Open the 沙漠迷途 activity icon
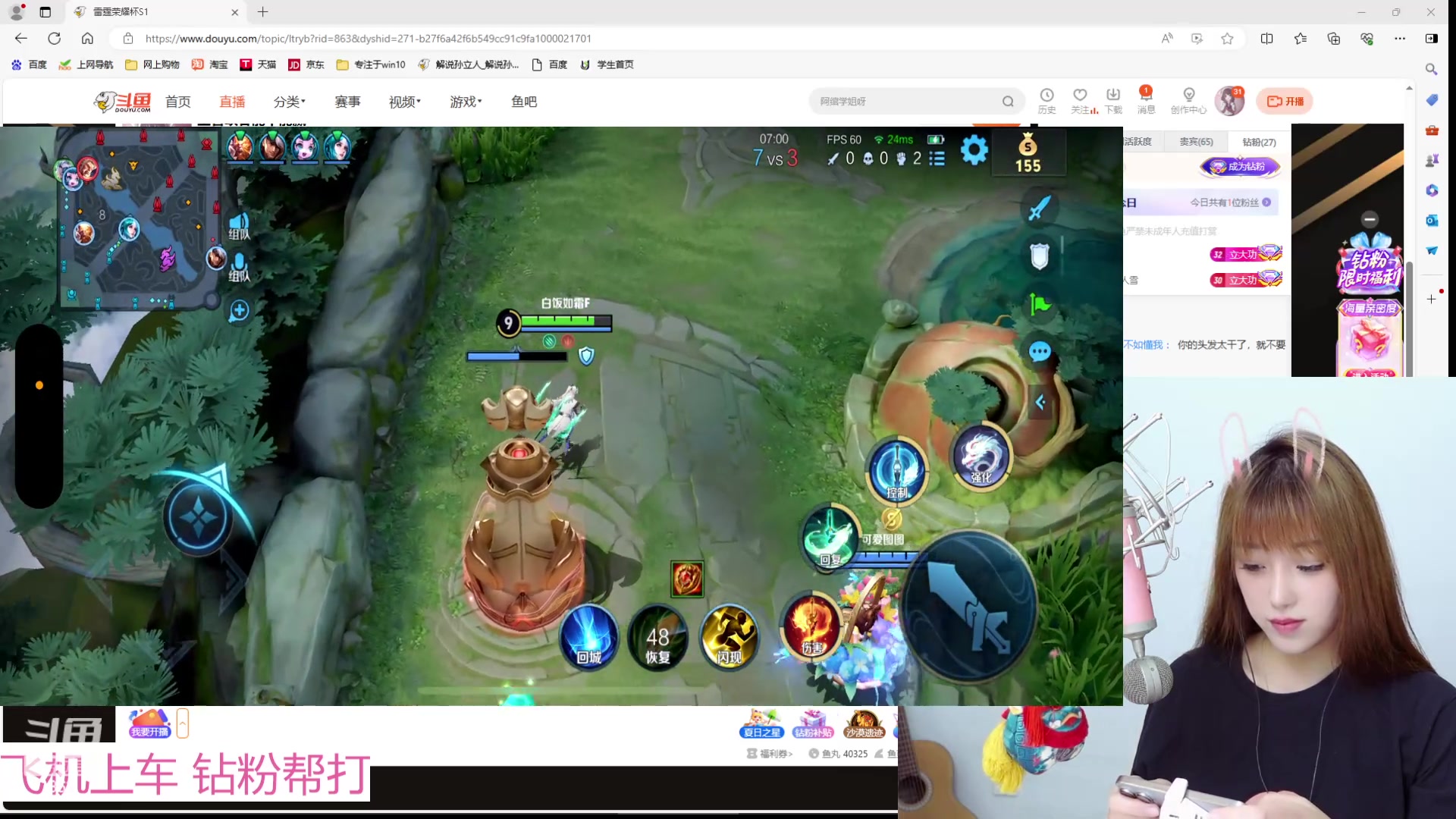 pos(864,723)
